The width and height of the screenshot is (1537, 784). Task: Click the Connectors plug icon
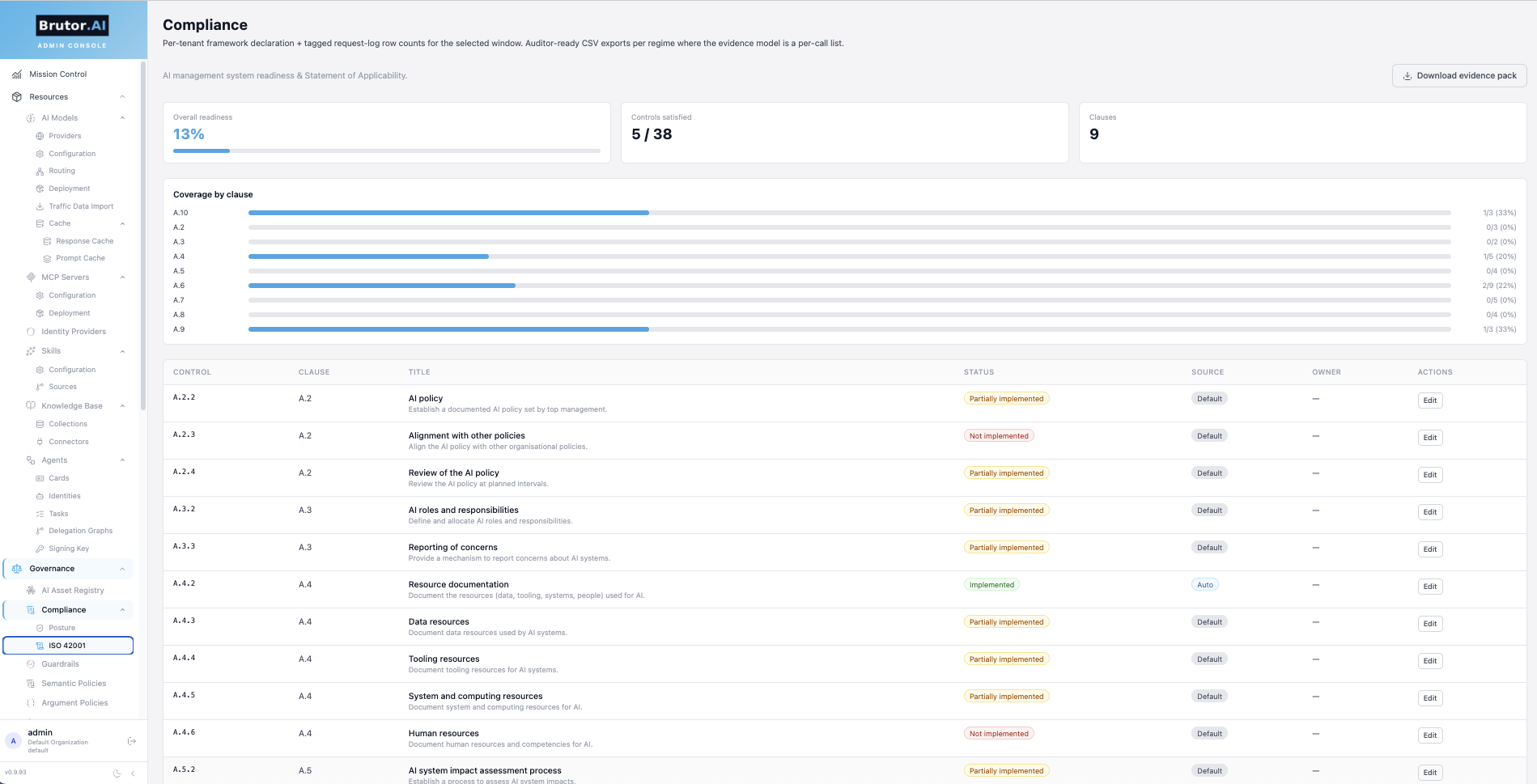(x=40, y=442)
